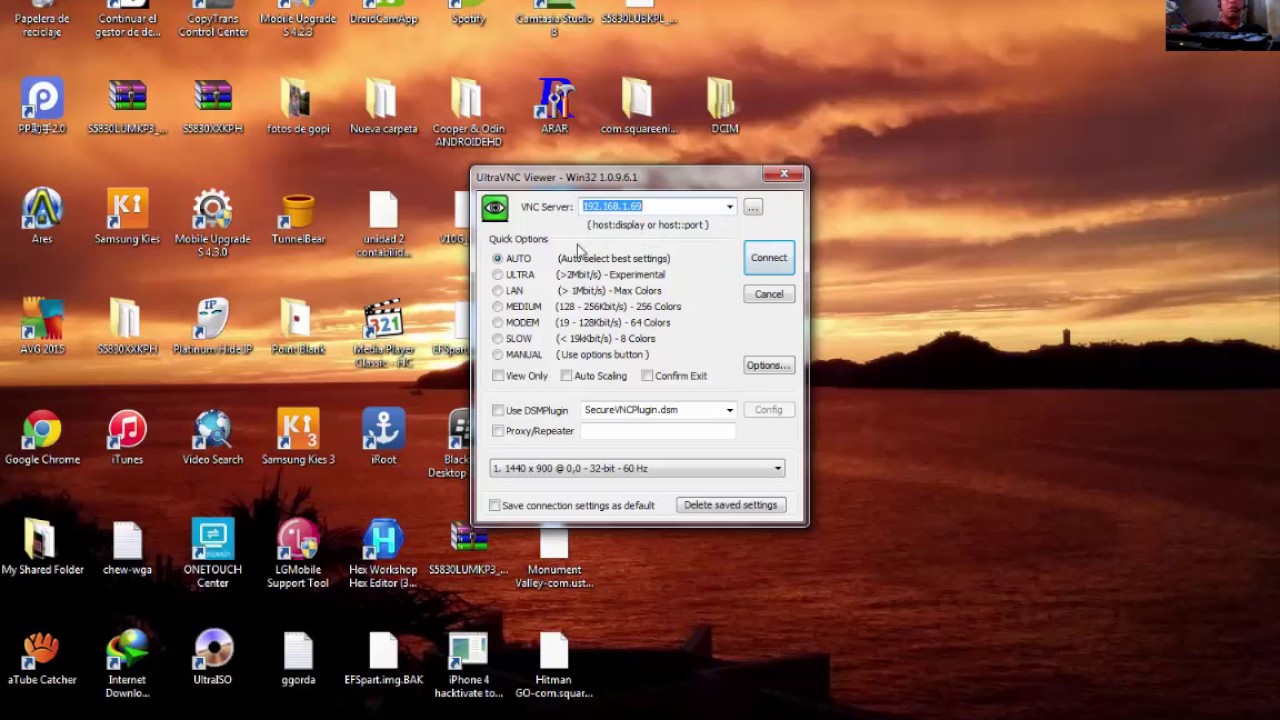This screenshot has height=720, width=1280.
Task: Open the Ares desktop icon
Action: [42, 216]
